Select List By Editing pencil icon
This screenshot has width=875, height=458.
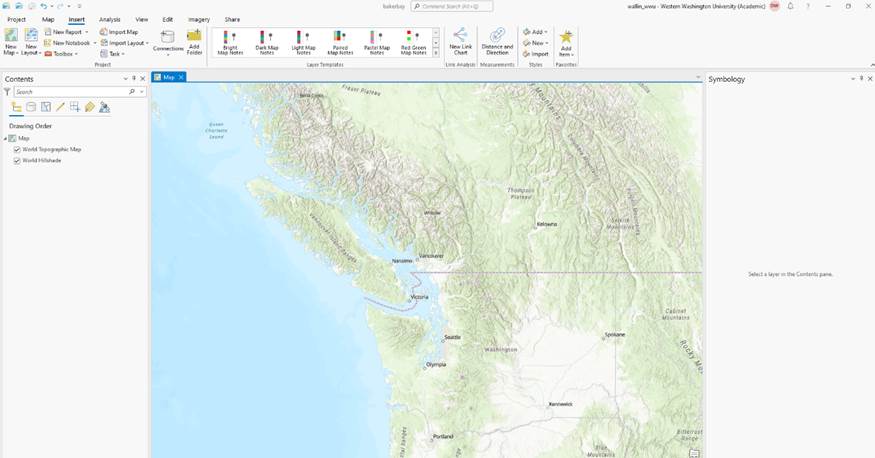coord(60,107)
